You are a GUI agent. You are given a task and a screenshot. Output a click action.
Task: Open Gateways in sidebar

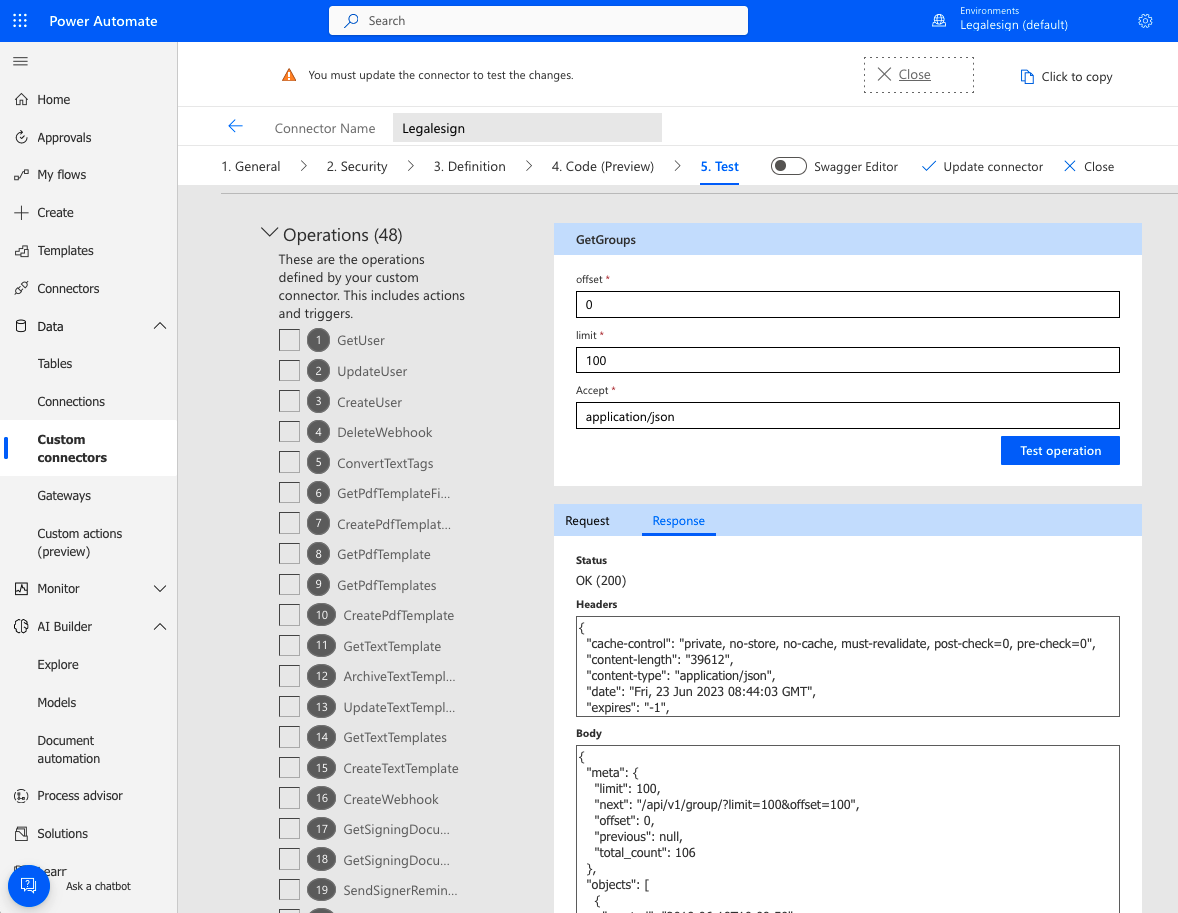pyautogui.click(x=64, y=496)
